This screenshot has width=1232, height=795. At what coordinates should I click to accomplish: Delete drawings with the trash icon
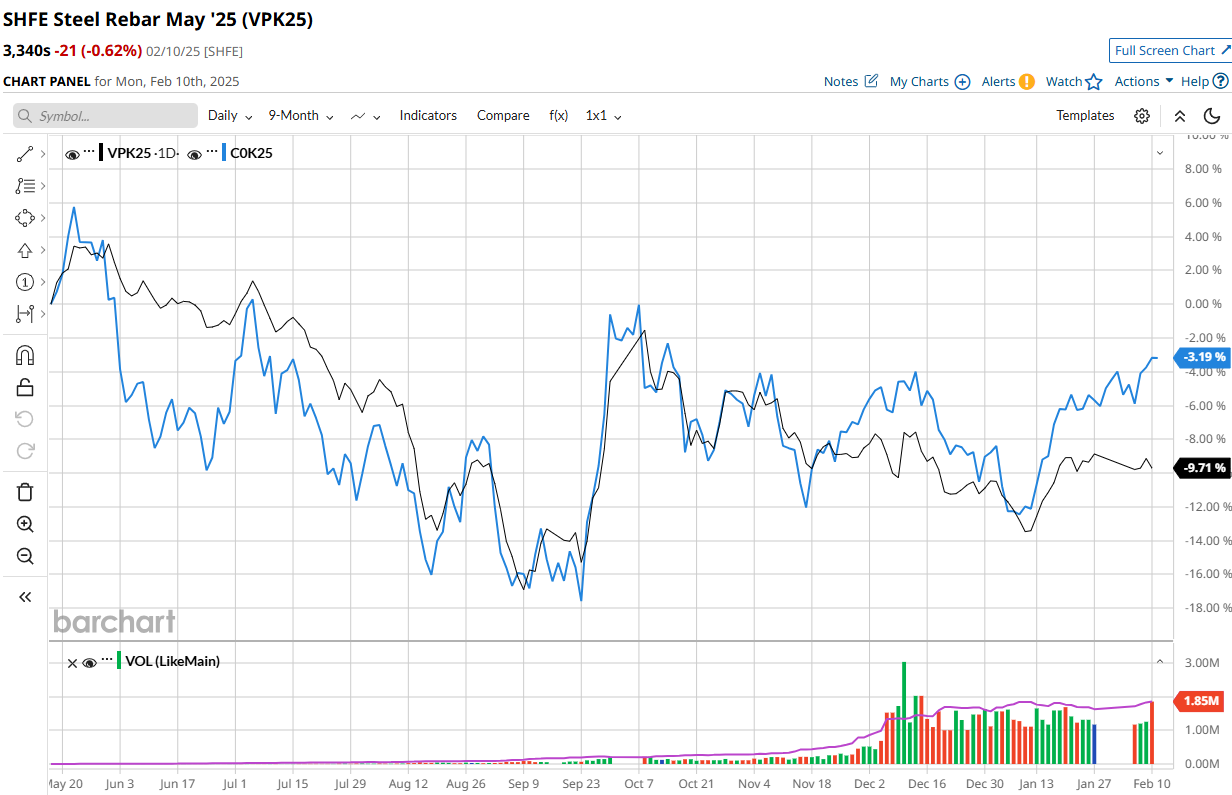tap(26, 491)
